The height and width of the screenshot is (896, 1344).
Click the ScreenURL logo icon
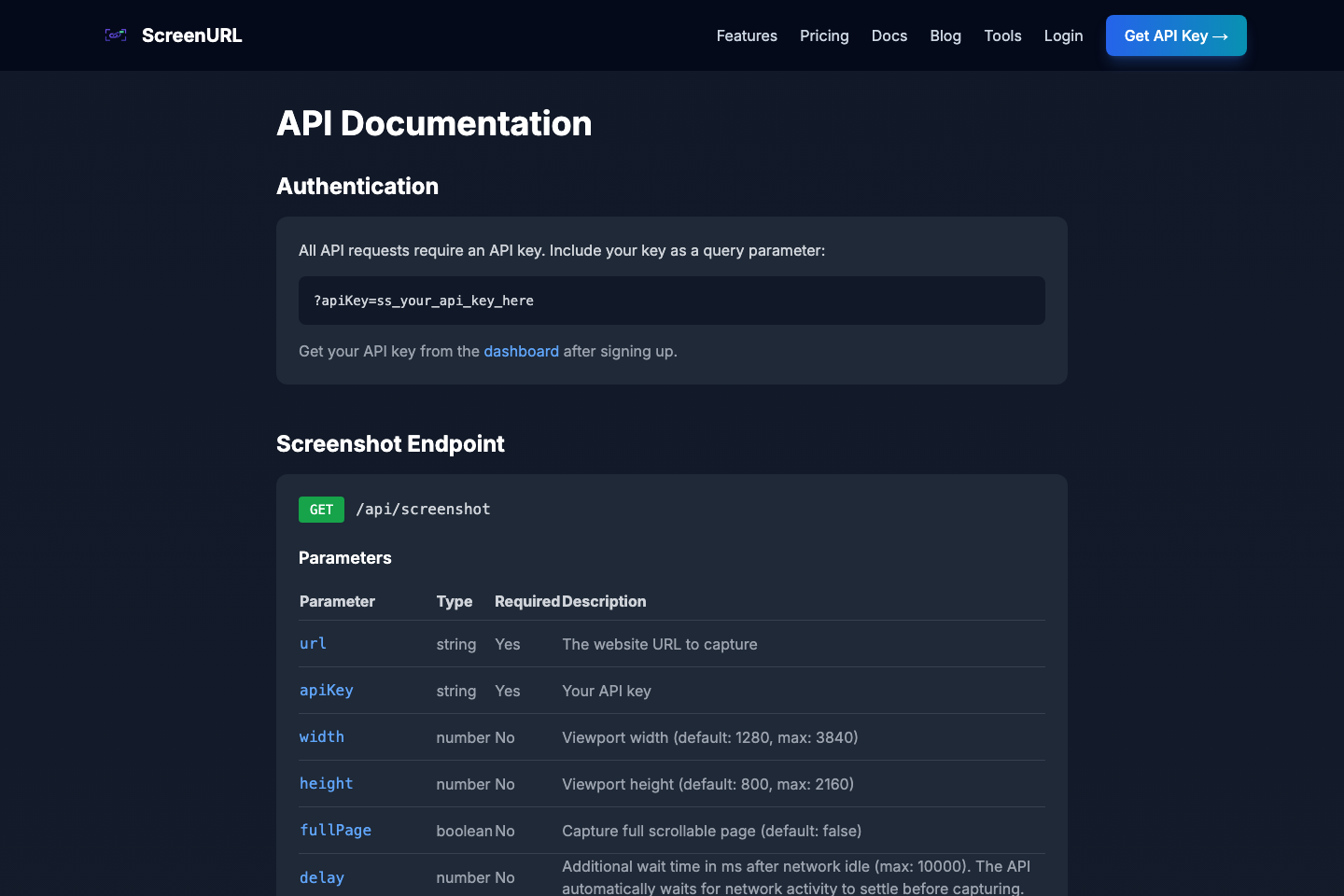[115, 35]
